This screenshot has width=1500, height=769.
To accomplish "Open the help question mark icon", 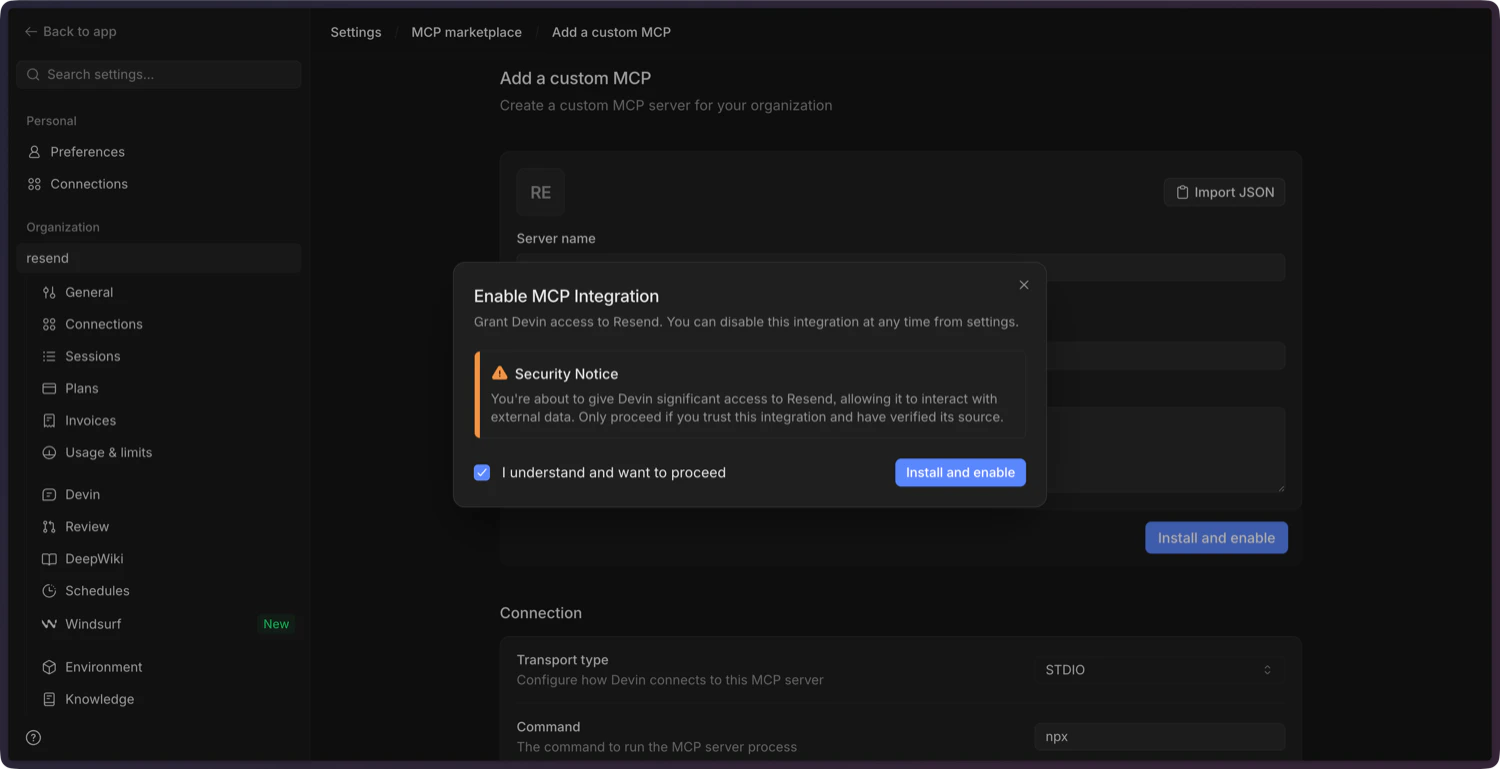I will pos(34,738).
